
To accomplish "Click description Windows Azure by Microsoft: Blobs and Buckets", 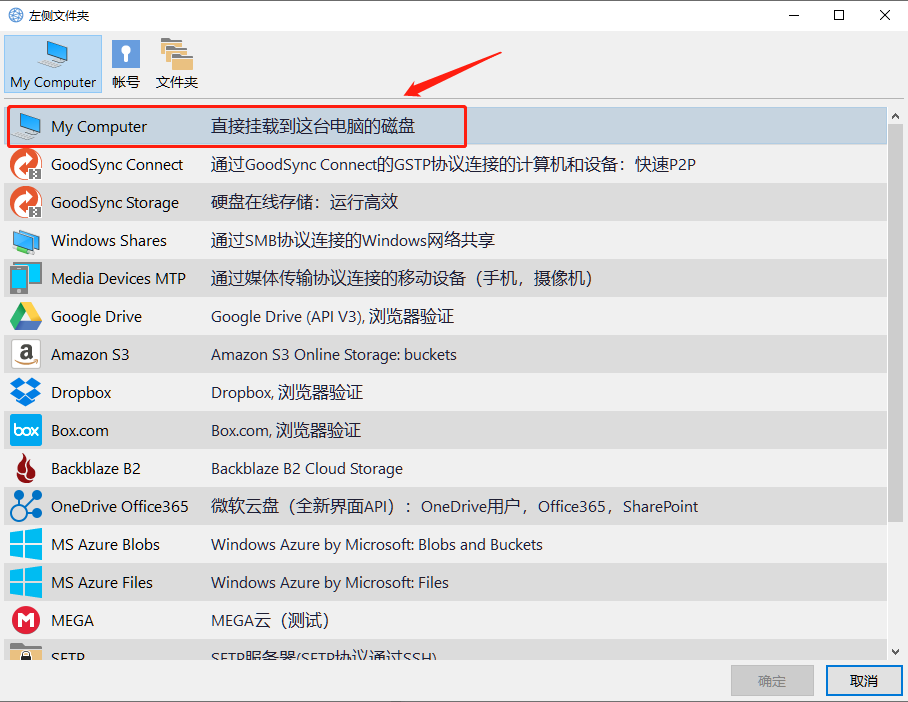I will tap(377, 544).
